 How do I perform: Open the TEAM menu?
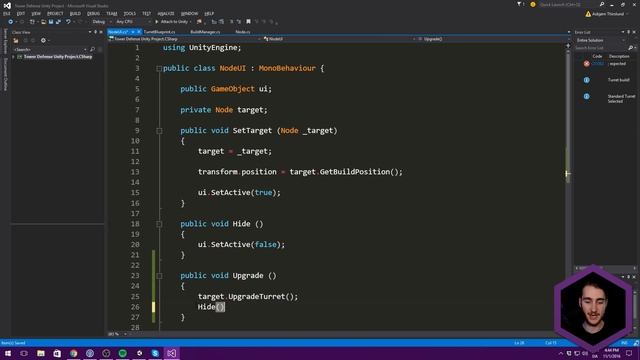click(111, 13)
